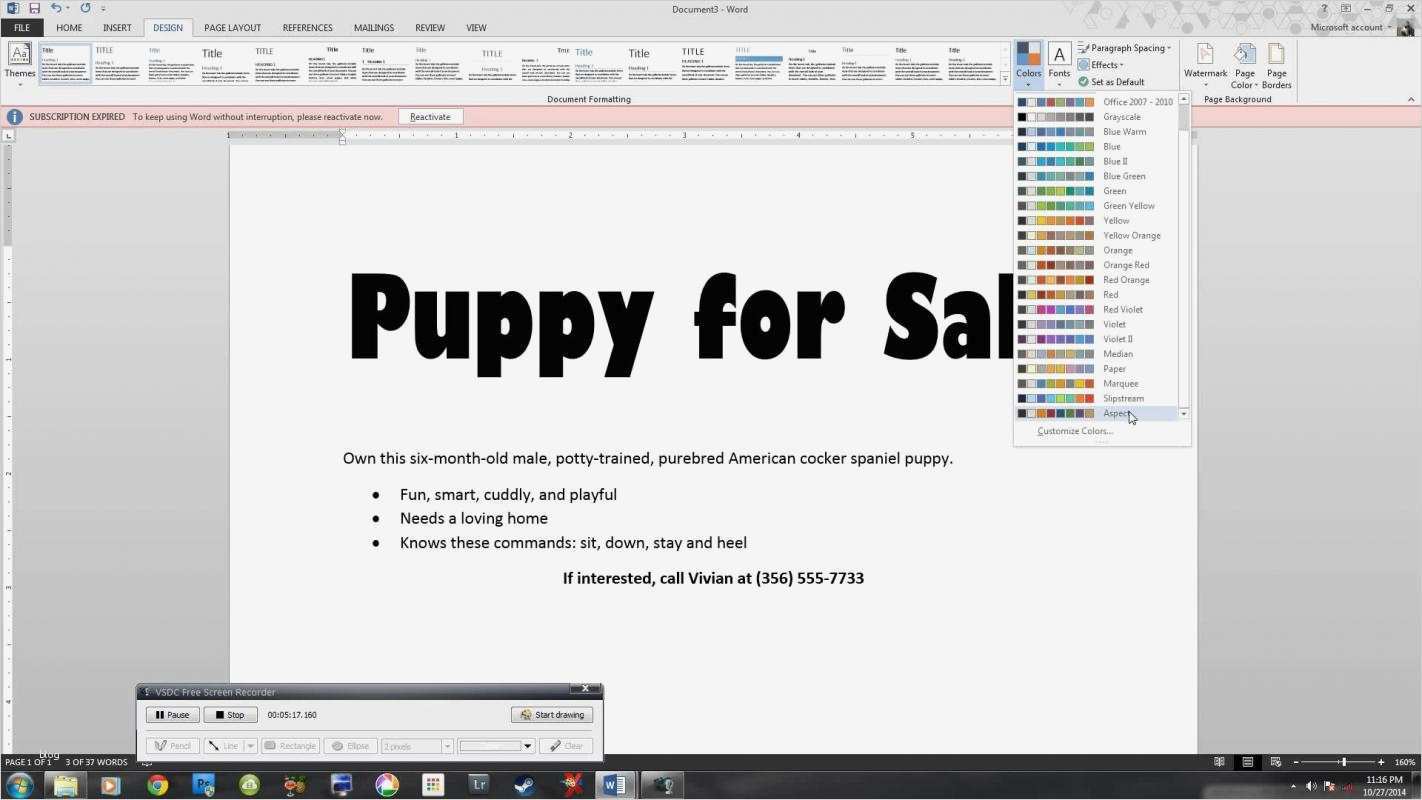Click the Reactivate button
Viewport: 1422px width, 800px height.
tap(429, 116)
